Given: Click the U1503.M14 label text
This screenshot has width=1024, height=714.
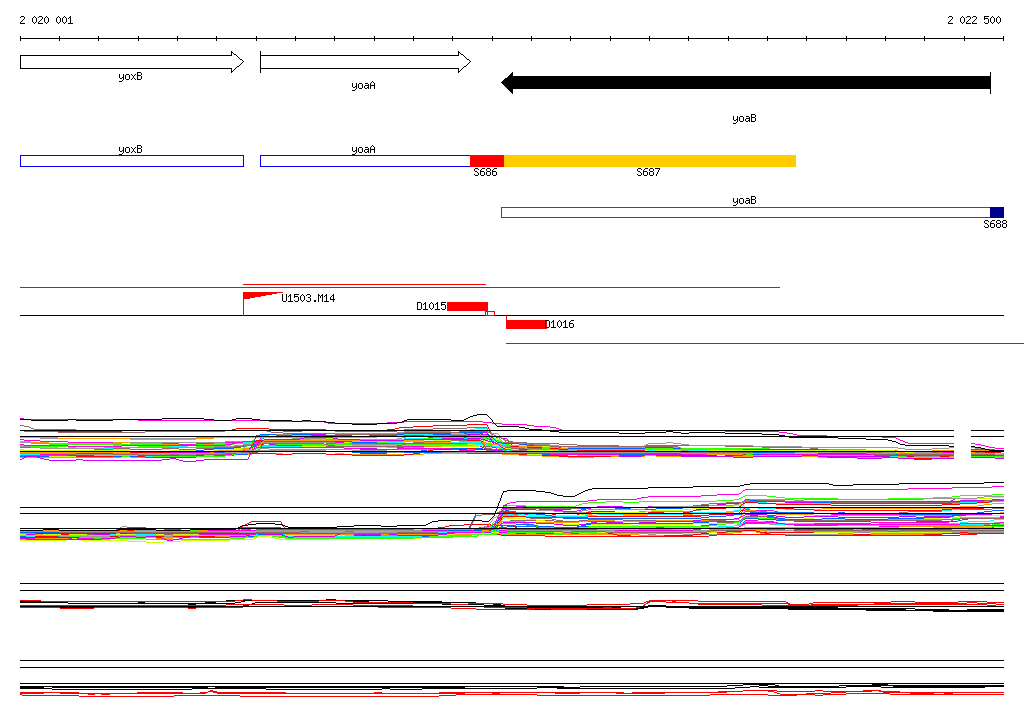Looking at the screenshot, I should point(308,299).
